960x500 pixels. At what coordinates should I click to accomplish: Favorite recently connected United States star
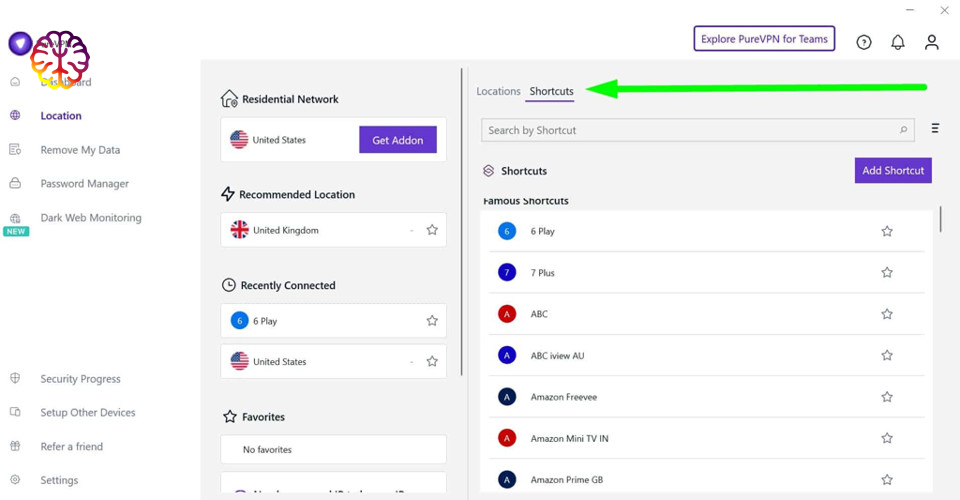coord(432,361)
